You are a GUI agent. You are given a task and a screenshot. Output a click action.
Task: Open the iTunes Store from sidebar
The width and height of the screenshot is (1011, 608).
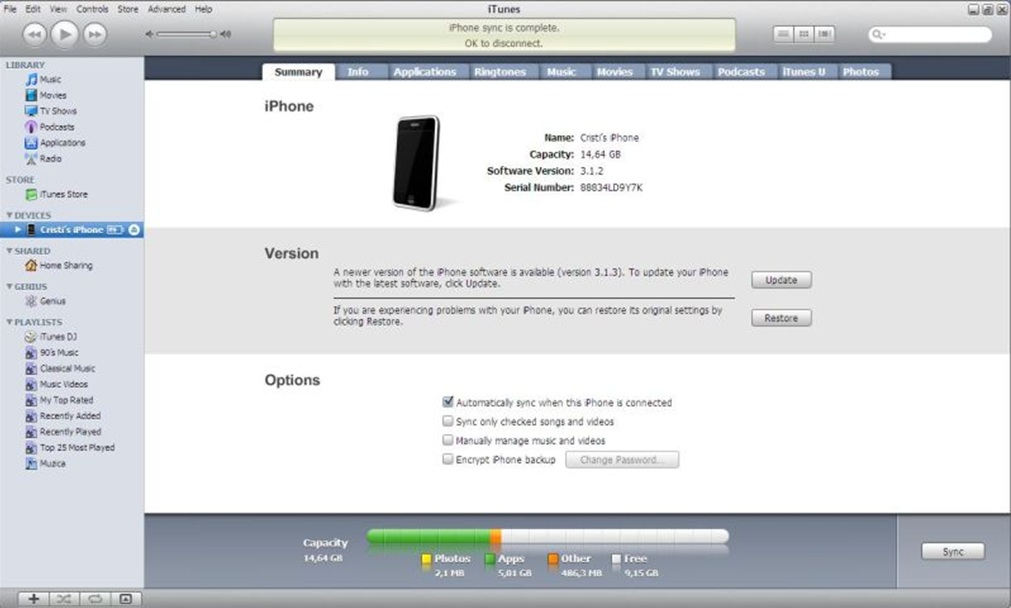click(x=63, y=195)
